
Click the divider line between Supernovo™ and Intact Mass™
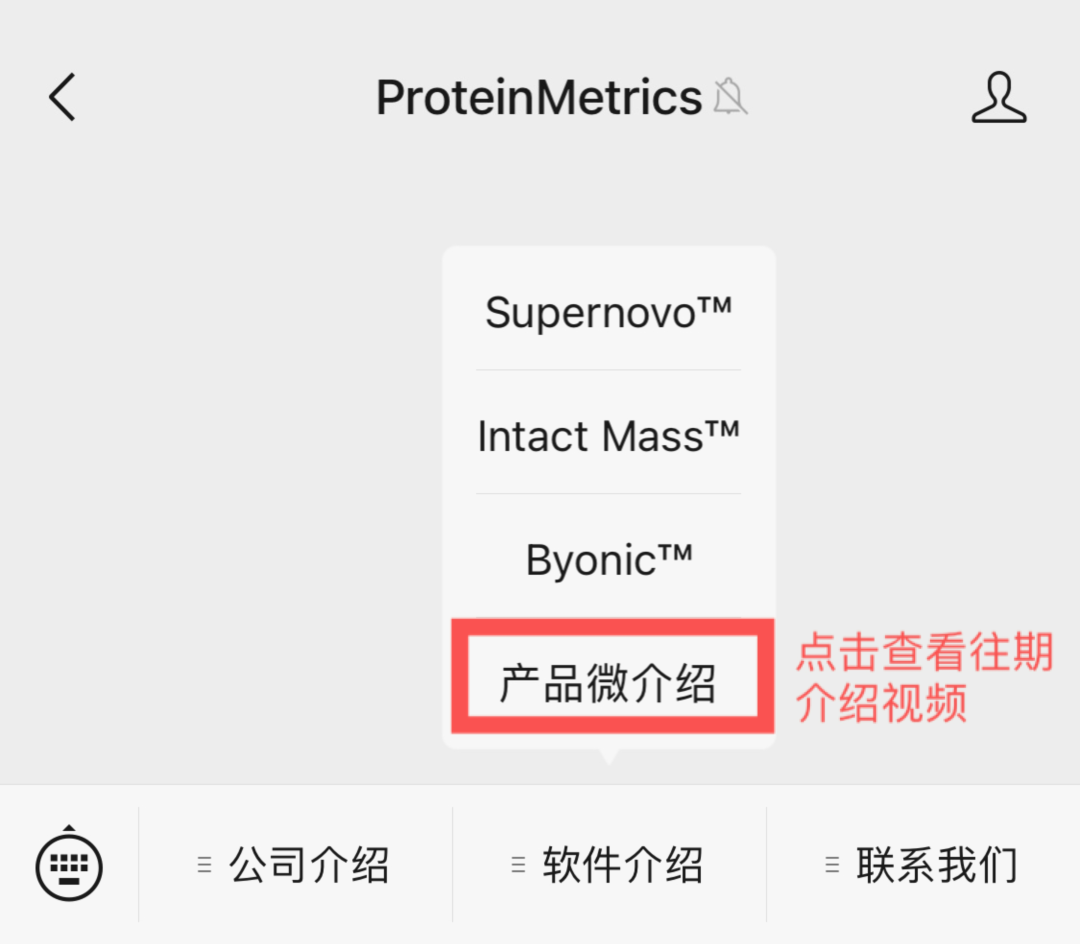click(608, 370)
